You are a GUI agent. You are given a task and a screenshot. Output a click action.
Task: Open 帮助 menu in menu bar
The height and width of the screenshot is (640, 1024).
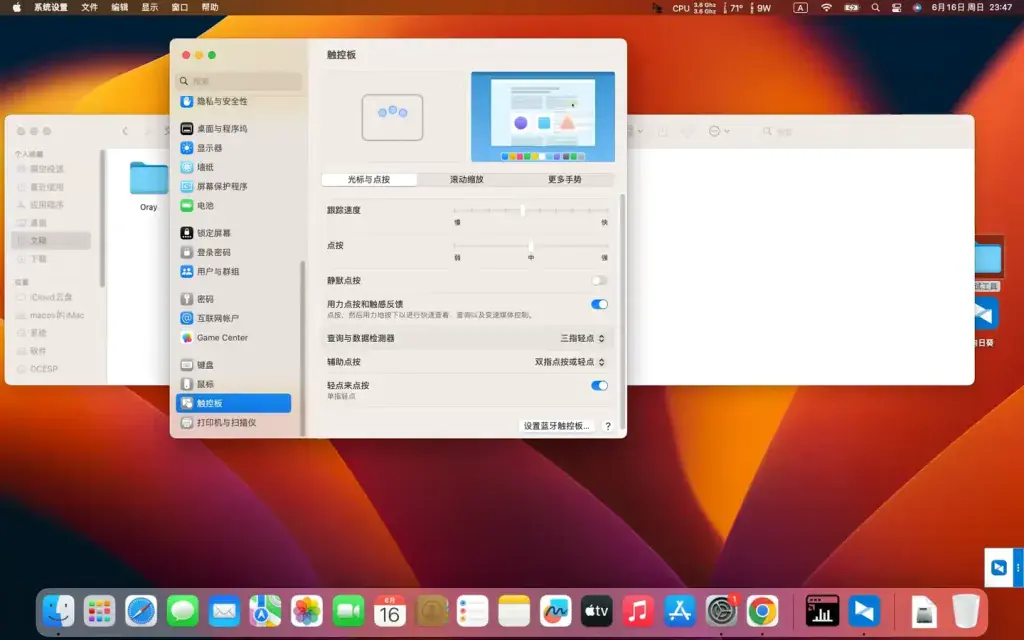pos(210,7)
